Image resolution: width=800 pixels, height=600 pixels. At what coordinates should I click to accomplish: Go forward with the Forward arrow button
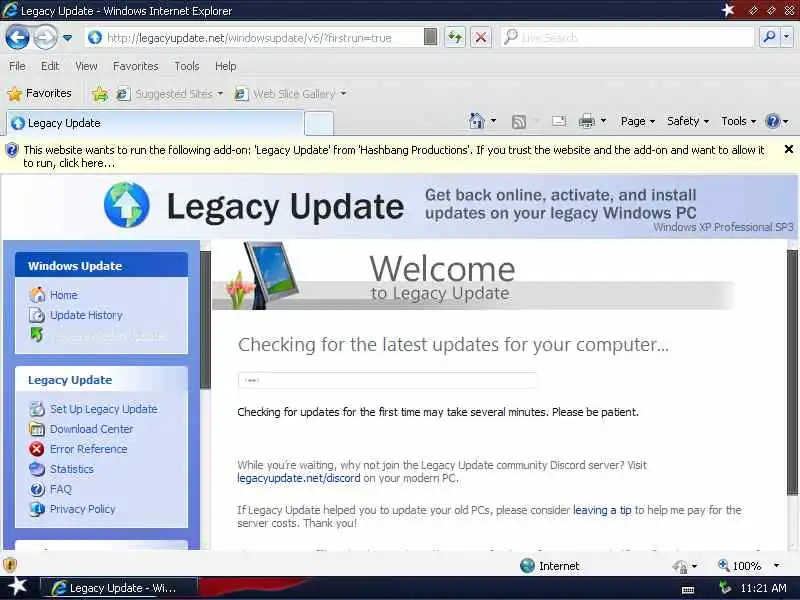[45, 37]
